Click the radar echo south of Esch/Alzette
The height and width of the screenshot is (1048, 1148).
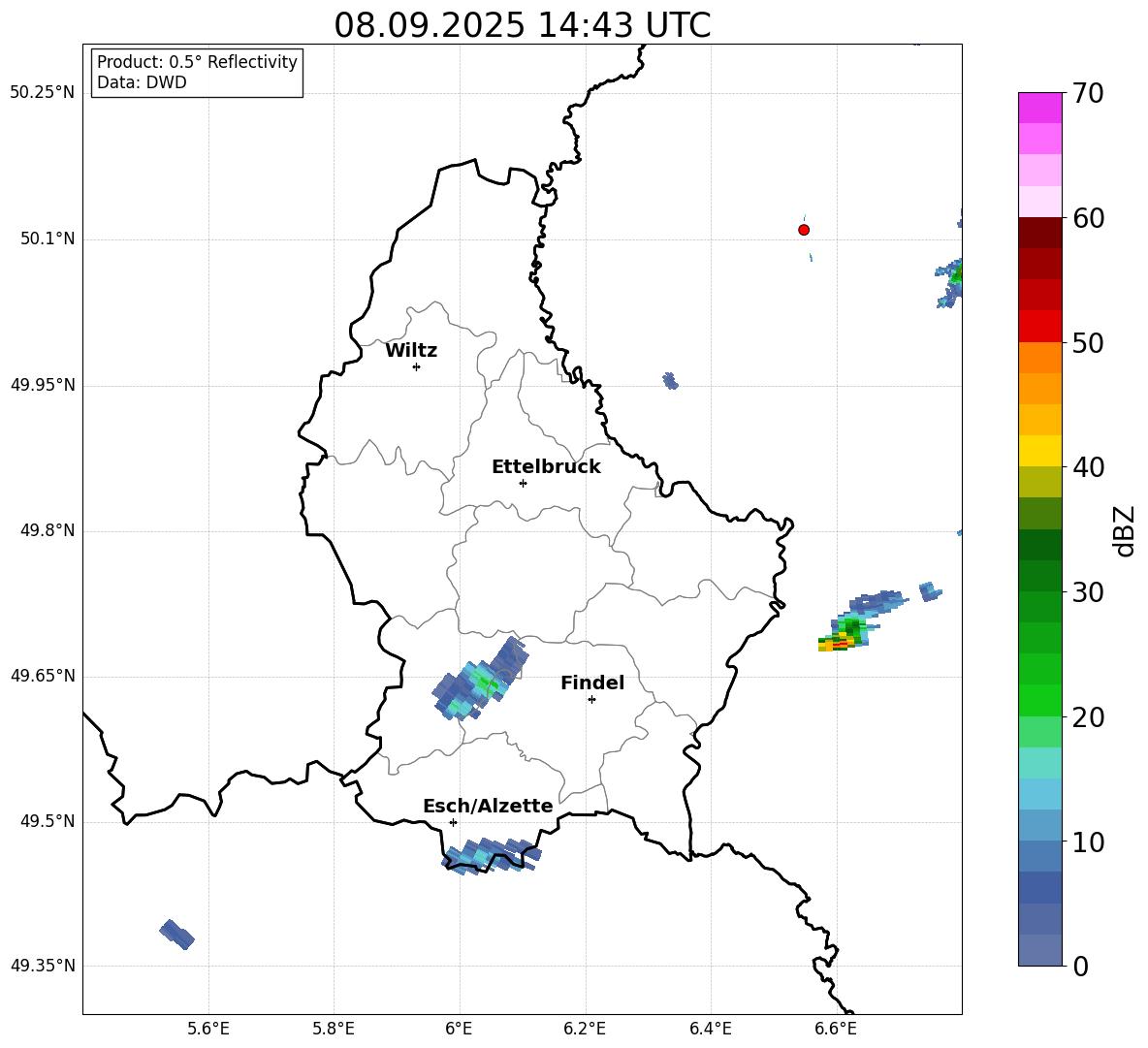(x=492, y=856)
